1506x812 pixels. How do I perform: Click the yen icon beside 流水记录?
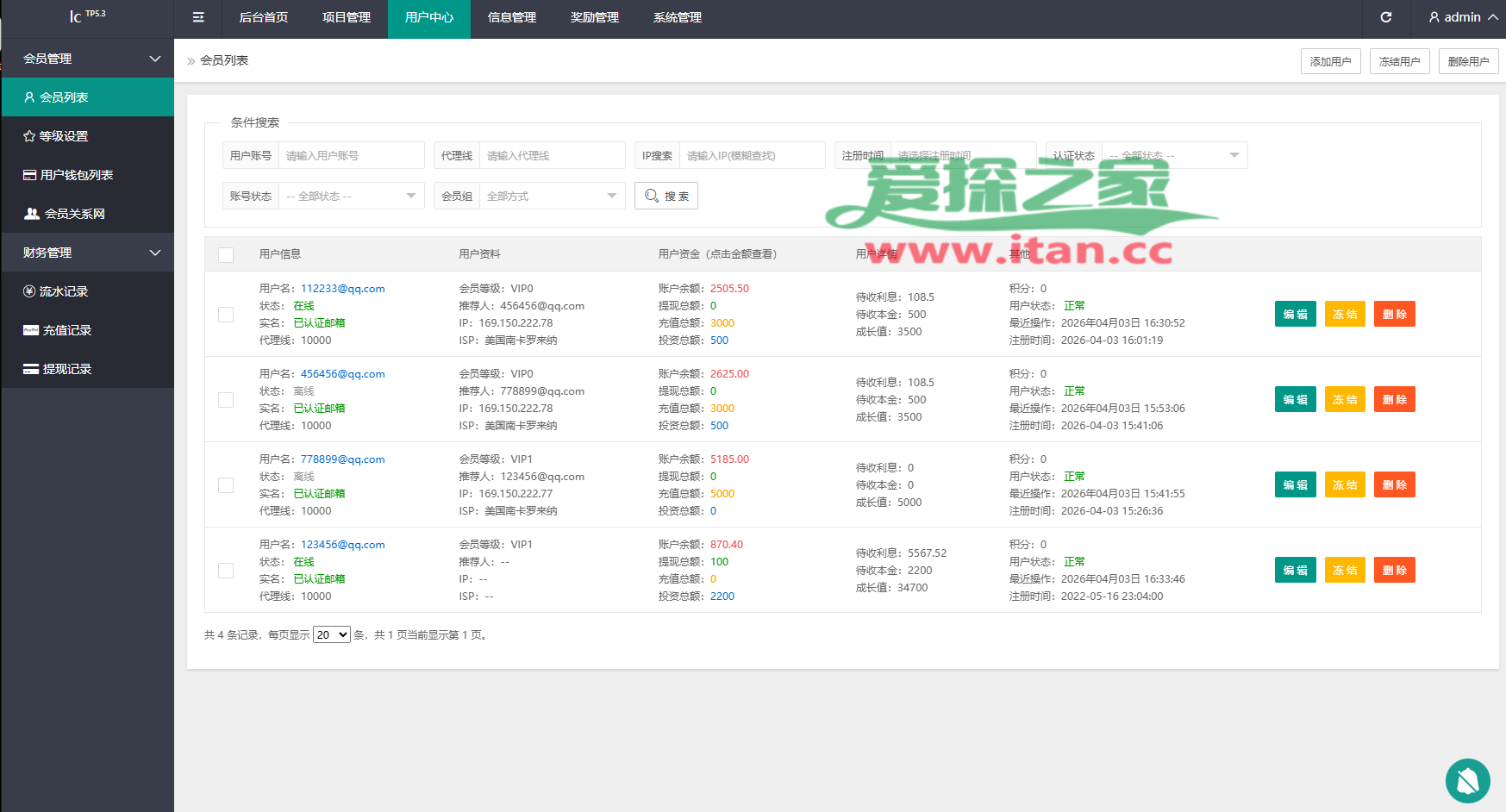tap(29, 291)
